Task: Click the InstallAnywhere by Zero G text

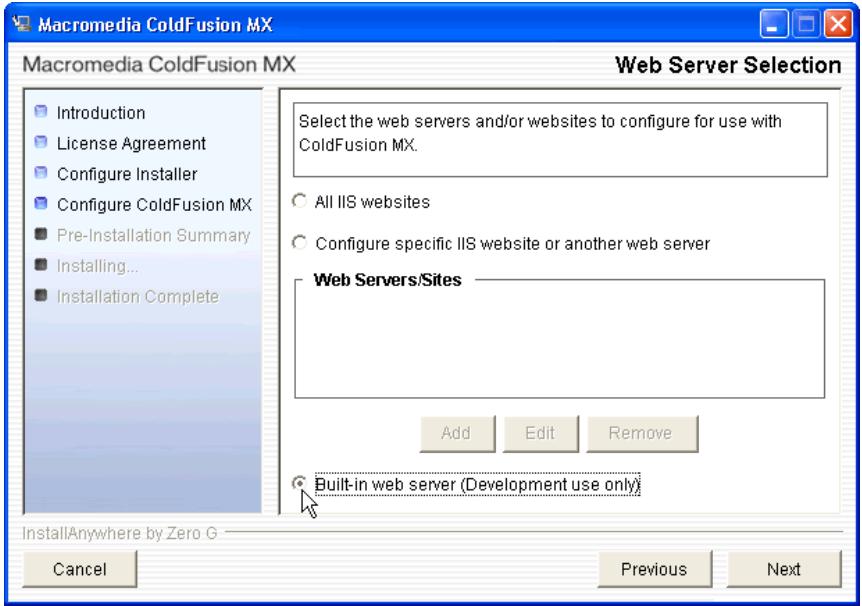Action: (x=120, y=533)
